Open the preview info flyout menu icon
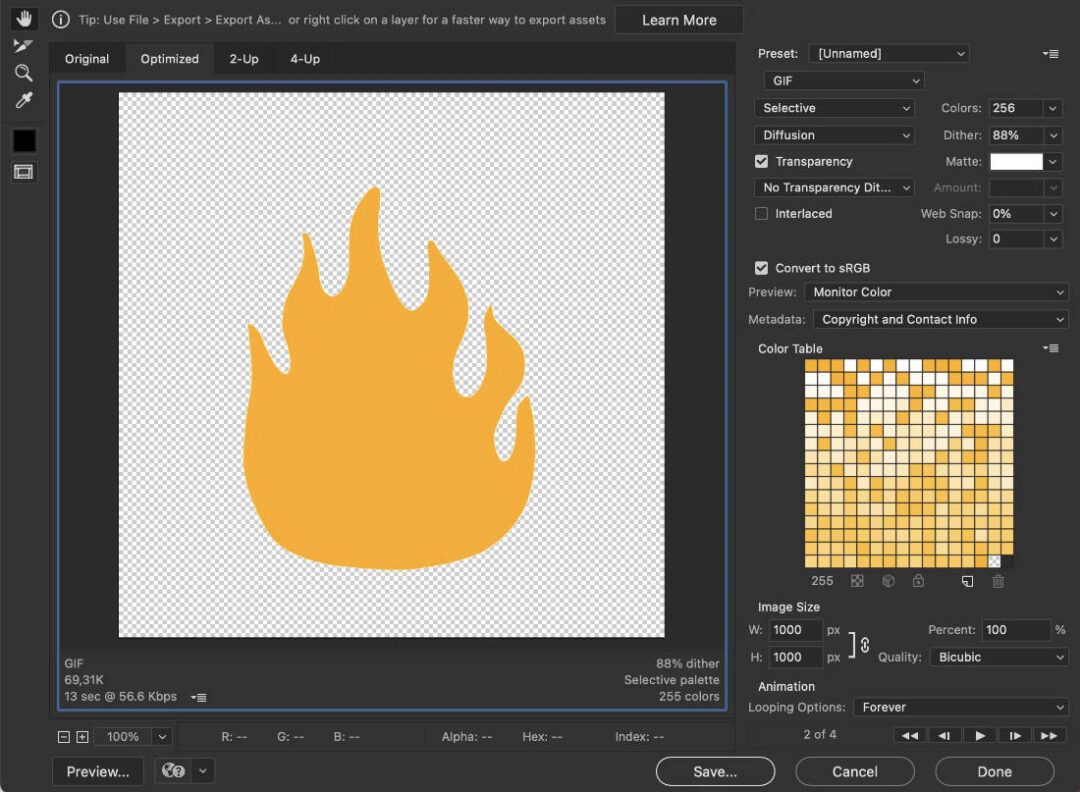This screenshot has height=792, width=1080. (x=198, y=698)
